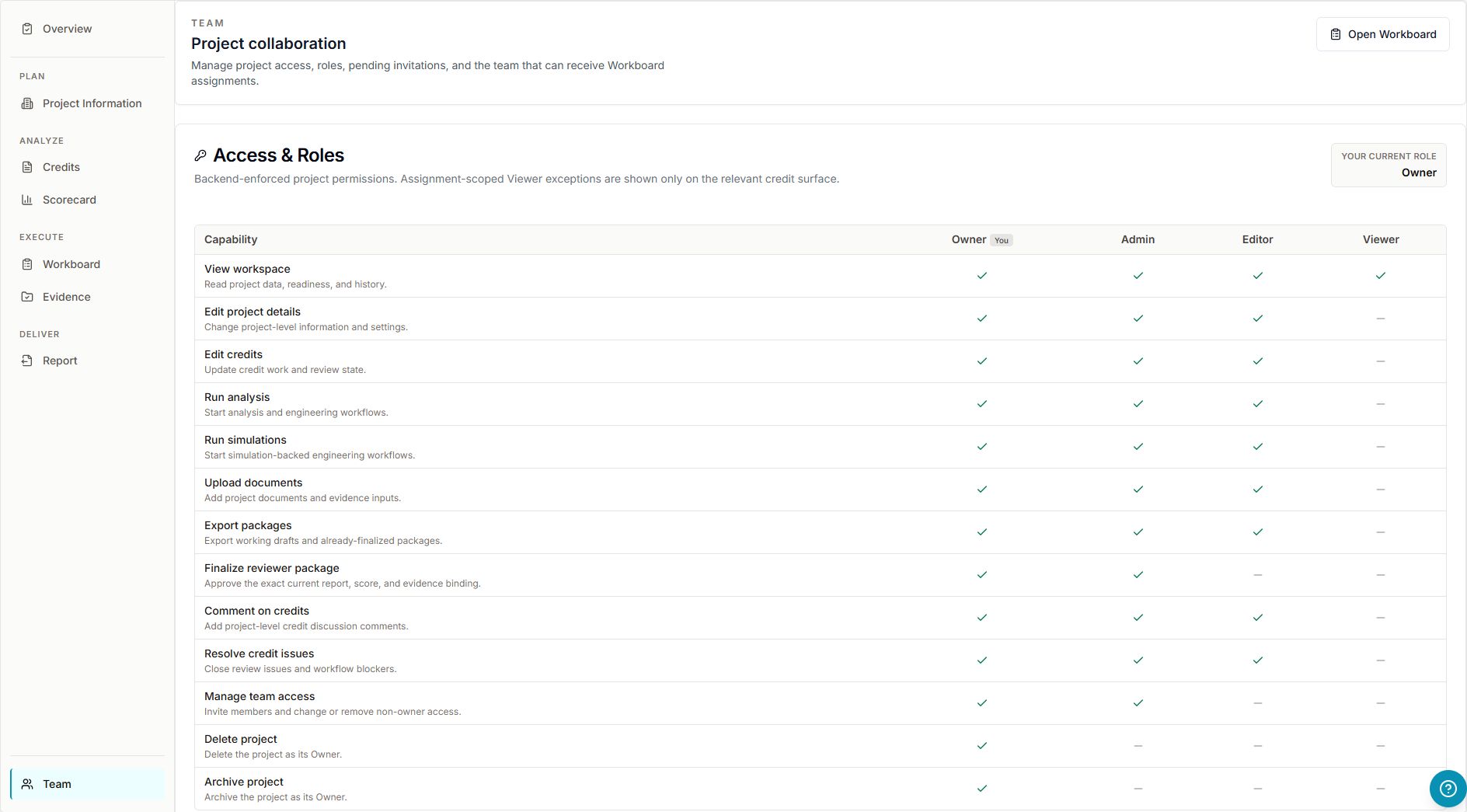Click the Credits document icon
Image resolution: width=1467 pixels, height=812 pixels.
tap(27, 167)
